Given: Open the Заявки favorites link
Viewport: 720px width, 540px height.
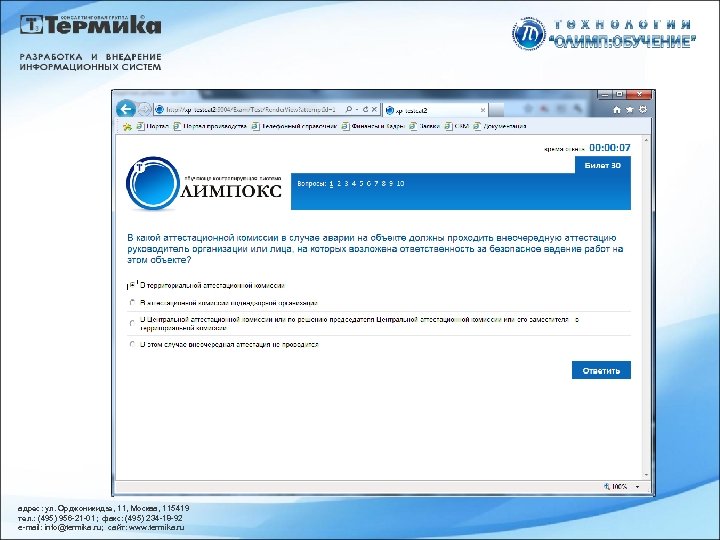Looking at the screenshot, I should [x=425, y=126].
